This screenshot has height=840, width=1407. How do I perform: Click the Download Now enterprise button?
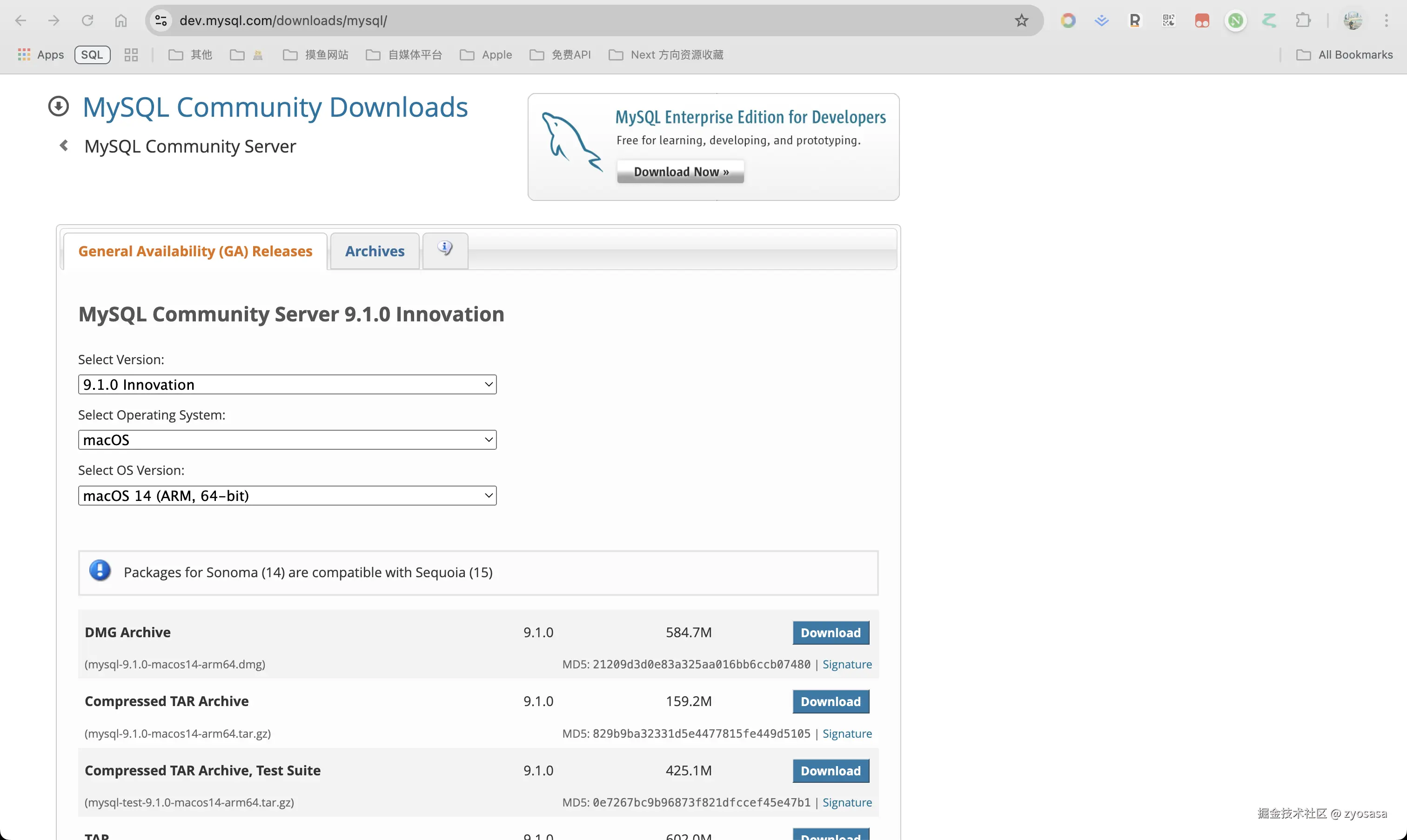[681, 172]
